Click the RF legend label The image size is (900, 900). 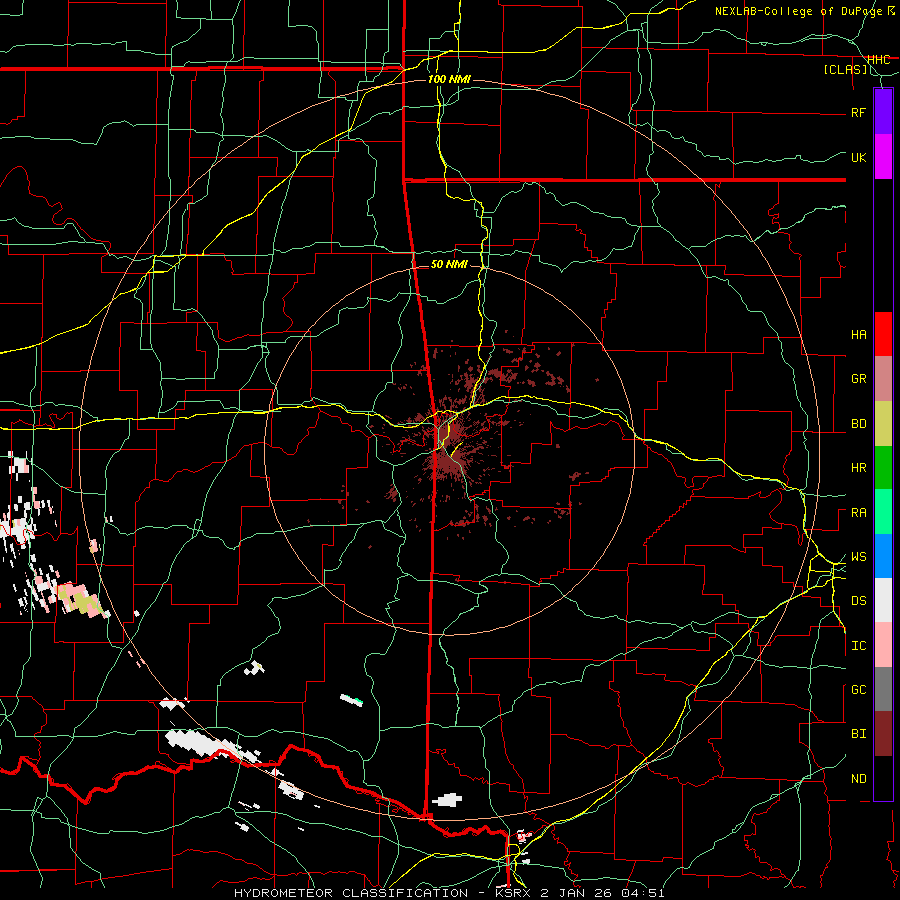pyautogui.click(x=858, y=112)
